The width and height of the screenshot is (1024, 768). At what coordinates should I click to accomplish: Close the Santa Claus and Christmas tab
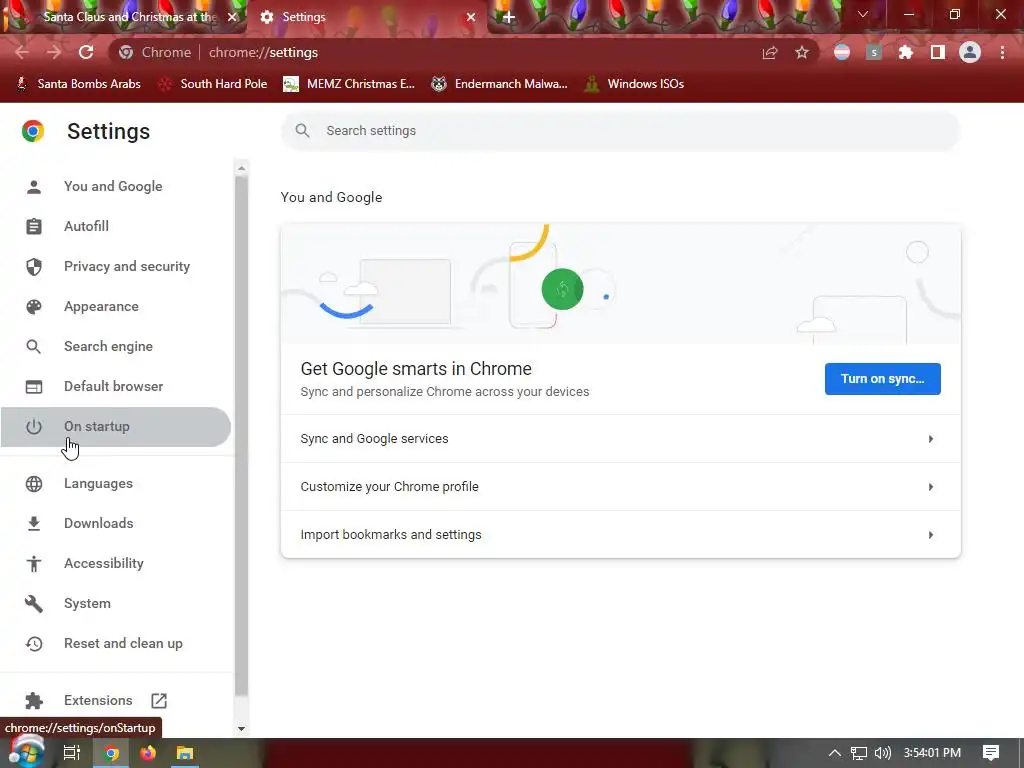(232, 17)
